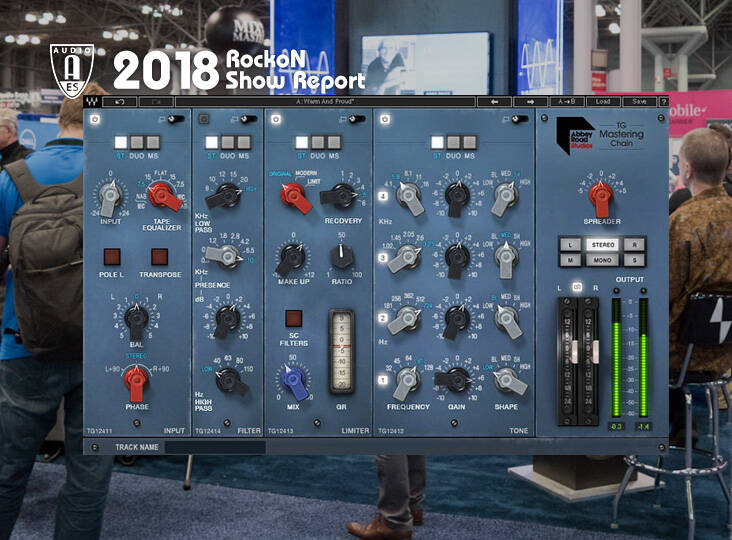
Task: Toggle the power button of the Filter module
Action: click(x=204, y=119)
